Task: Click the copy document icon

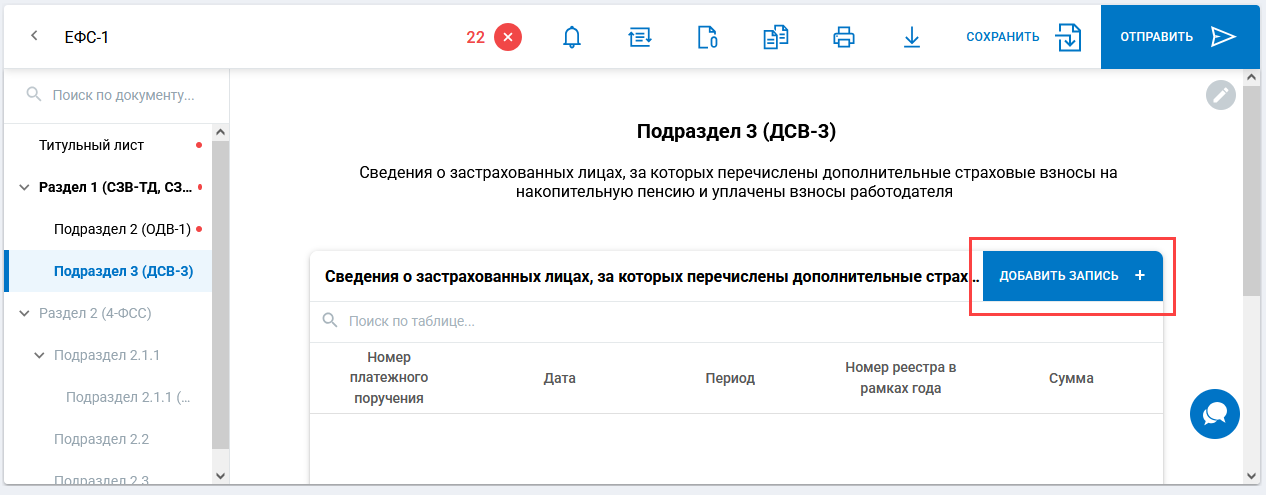Action: tap(776, 37)
